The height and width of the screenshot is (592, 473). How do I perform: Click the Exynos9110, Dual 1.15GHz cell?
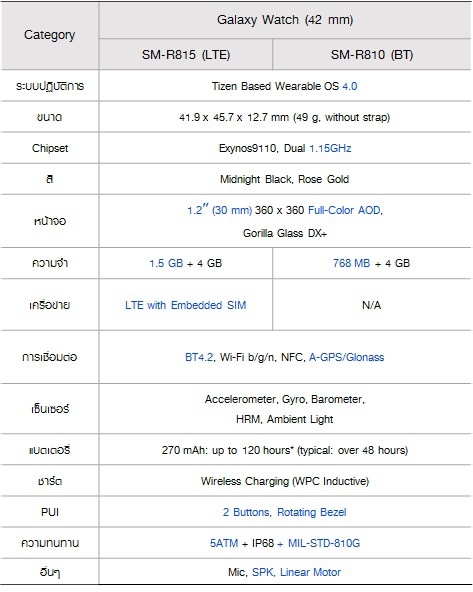(x=285, y=148)
